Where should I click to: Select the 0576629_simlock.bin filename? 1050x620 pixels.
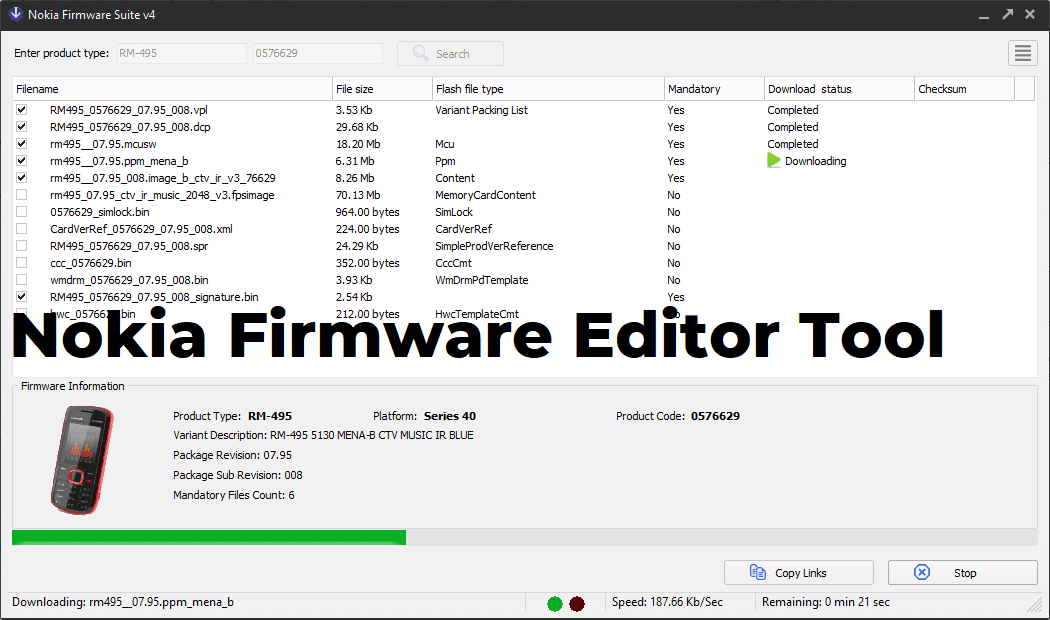point(100,212)
